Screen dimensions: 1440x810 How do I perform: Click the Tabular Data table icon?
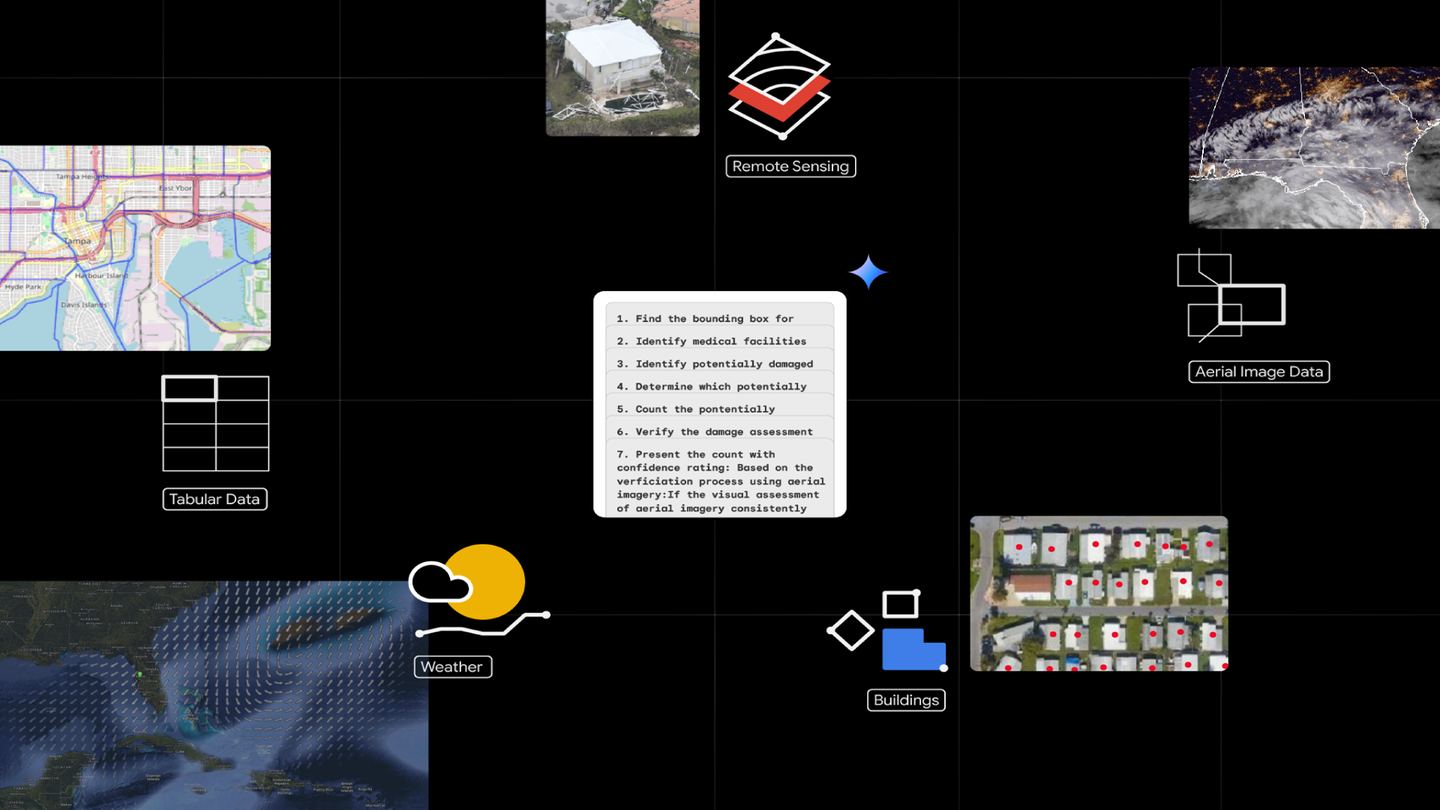tap(215, 424)
